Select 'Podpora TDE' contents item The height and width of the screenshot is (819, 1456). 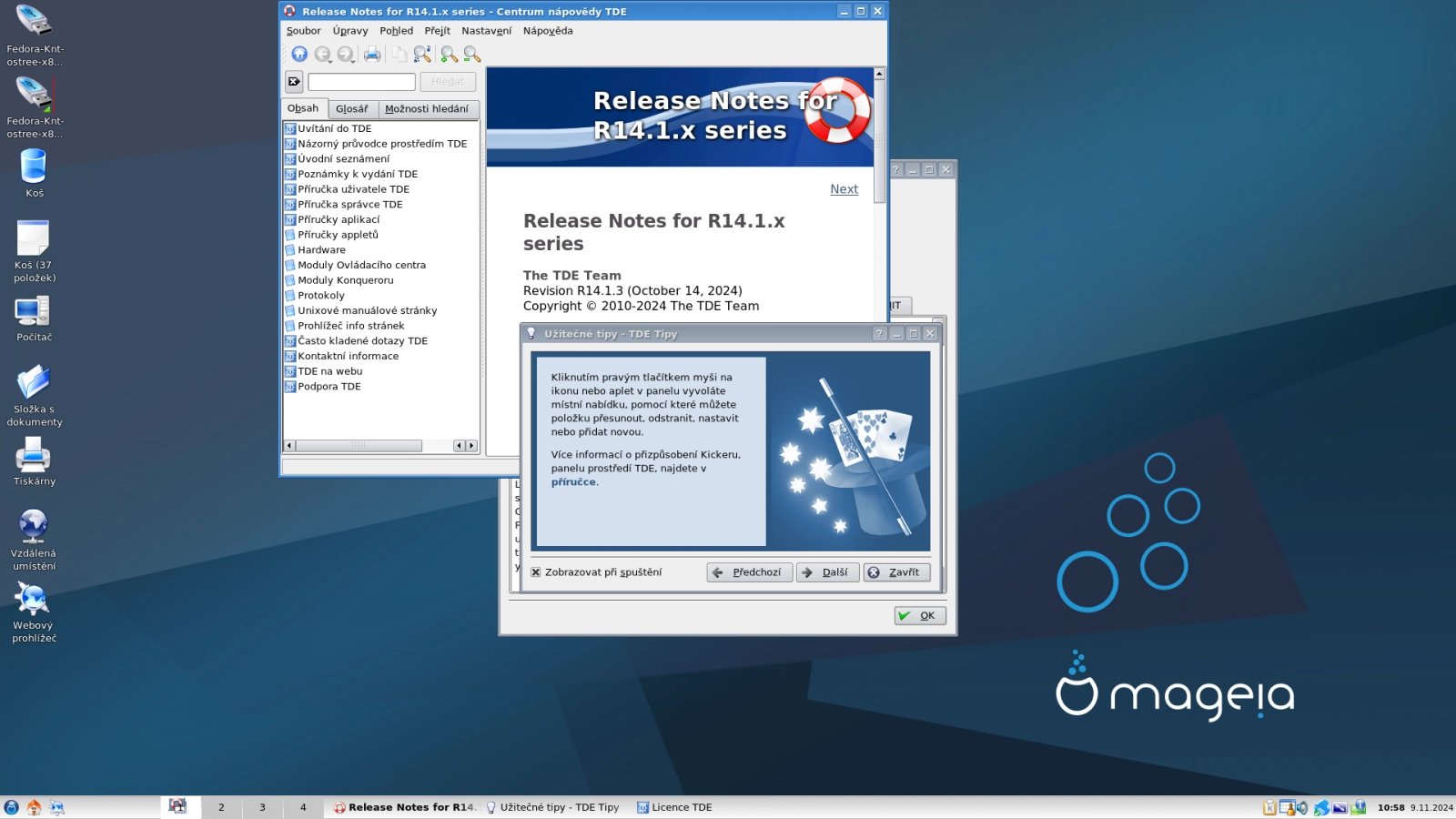point(329,387)
